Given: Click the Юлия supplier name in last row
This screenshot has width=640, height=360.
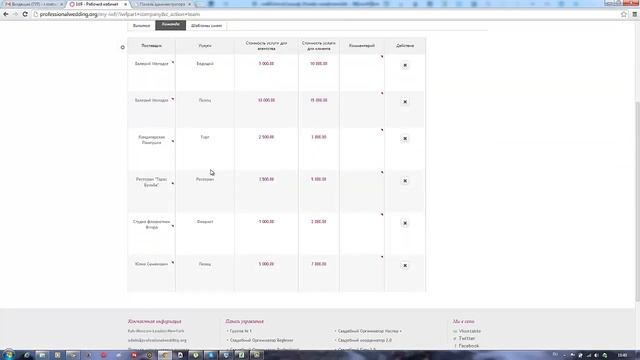Looking at the screenshot, I should pyautogui.click(x=151, y=264).
